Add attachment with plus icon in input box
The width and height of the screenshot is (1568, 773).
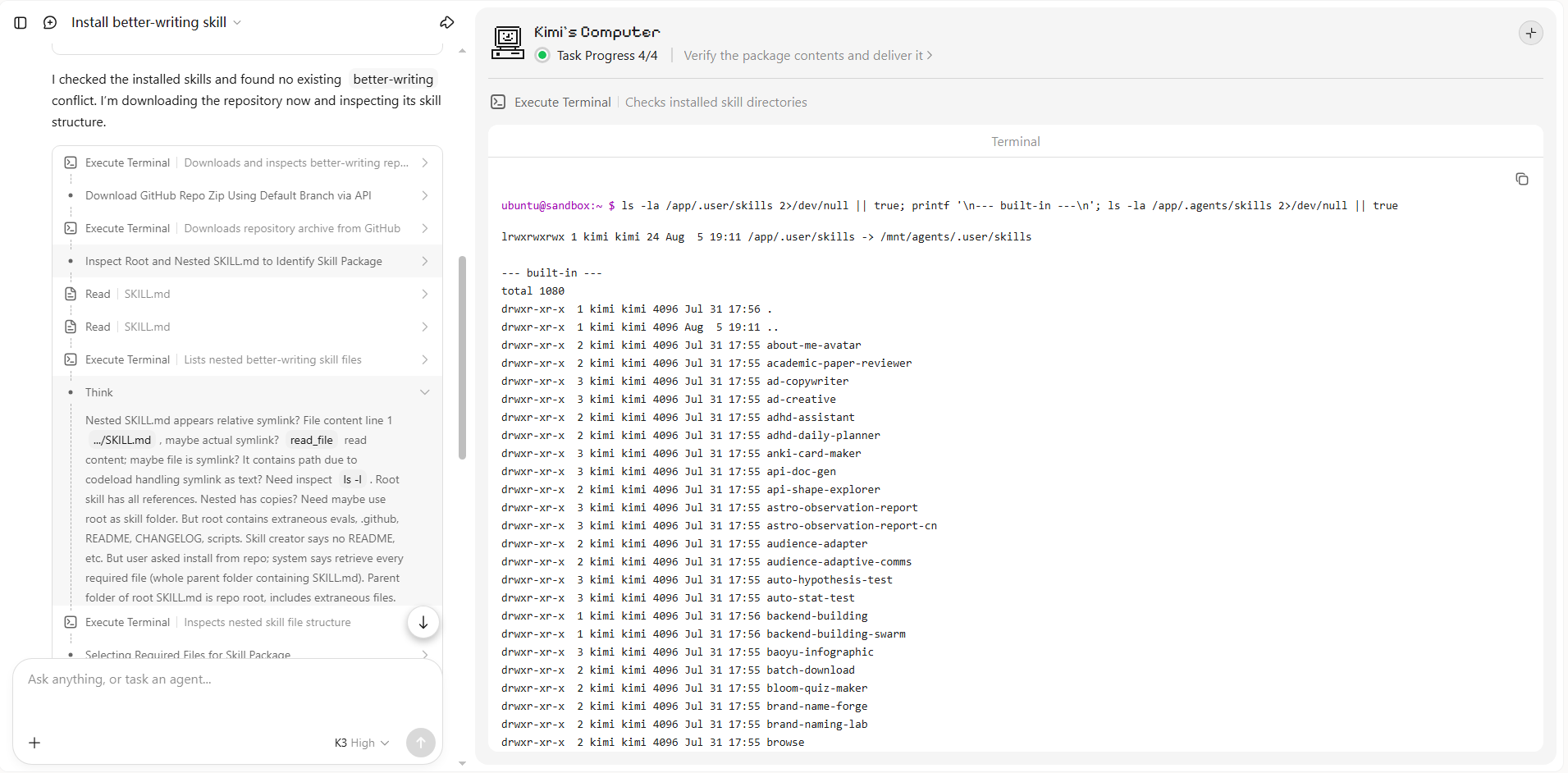point(34,743)
